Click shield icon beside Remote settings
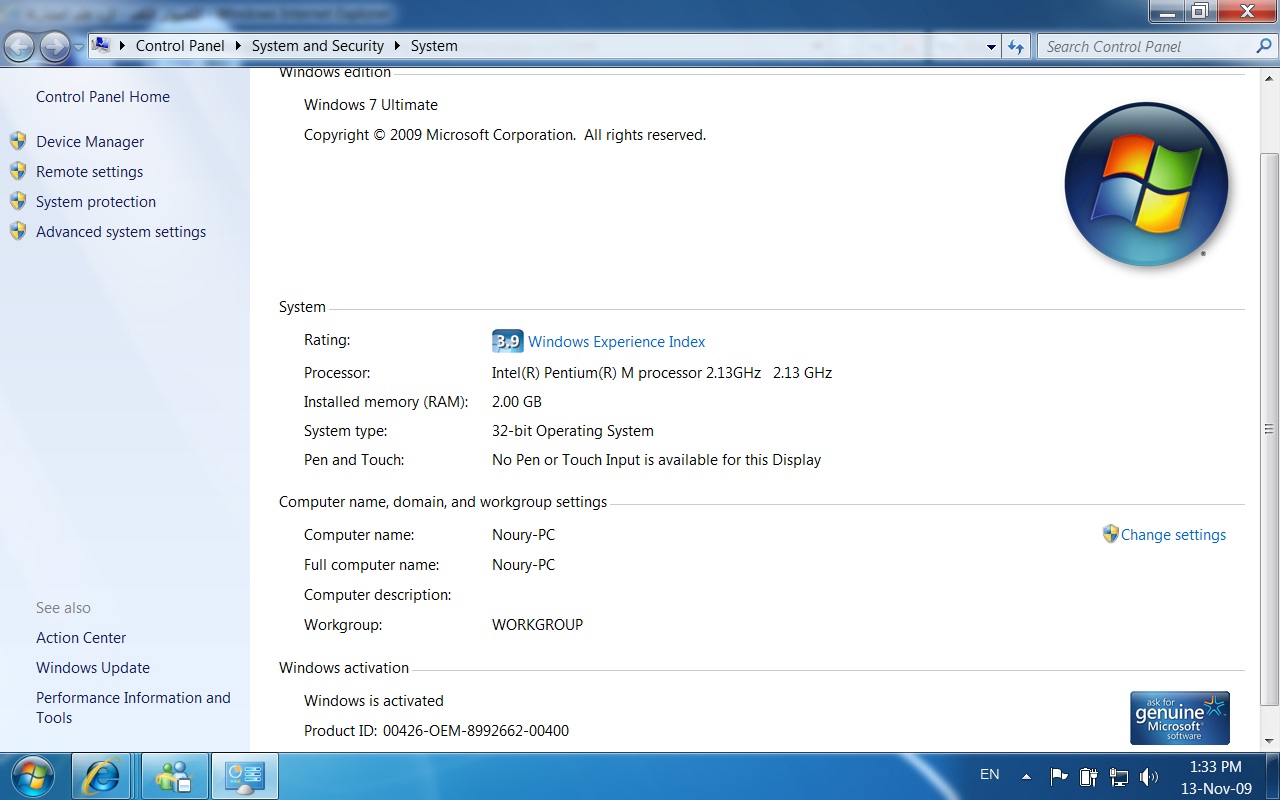Viewport: 1280px width, 800px height. point(18,171)
